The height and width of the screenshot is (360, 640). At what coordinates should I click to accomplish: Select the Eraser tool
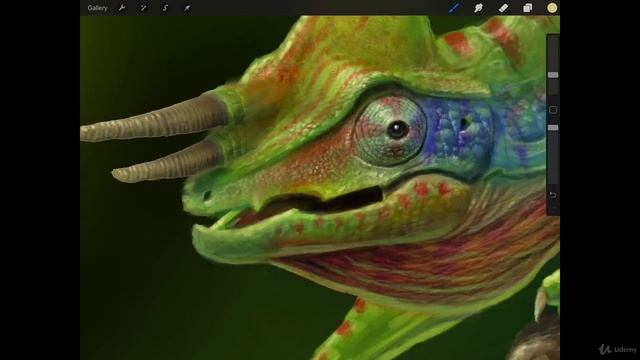pos(503,8)
